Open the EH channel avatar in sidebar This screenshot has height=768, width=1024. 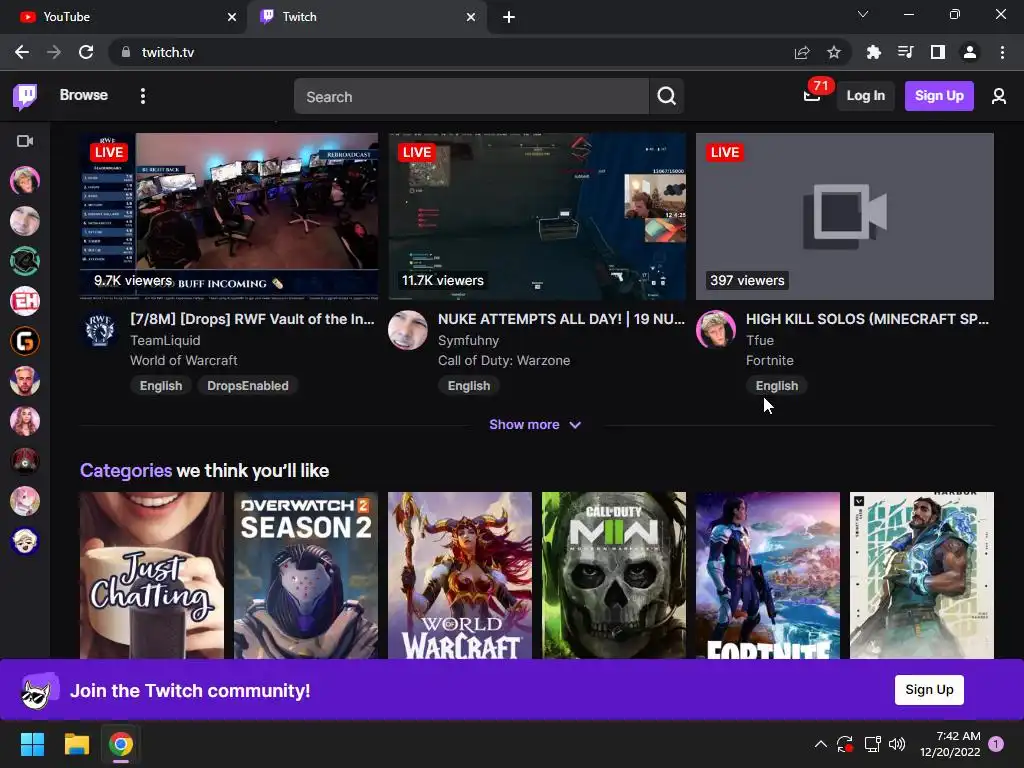[25, 301]
